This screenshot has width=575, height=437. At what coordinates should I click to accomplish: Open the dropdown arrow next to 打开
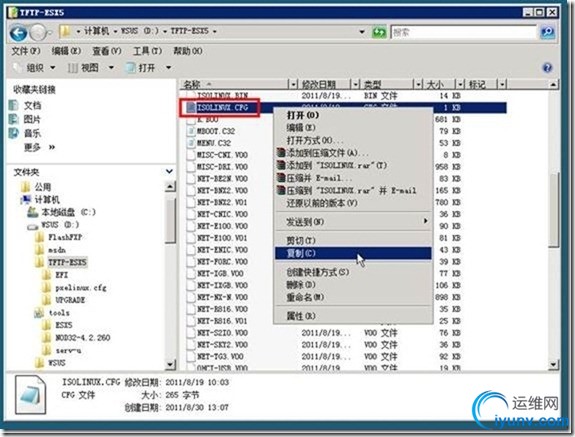(x=168, y=68)
